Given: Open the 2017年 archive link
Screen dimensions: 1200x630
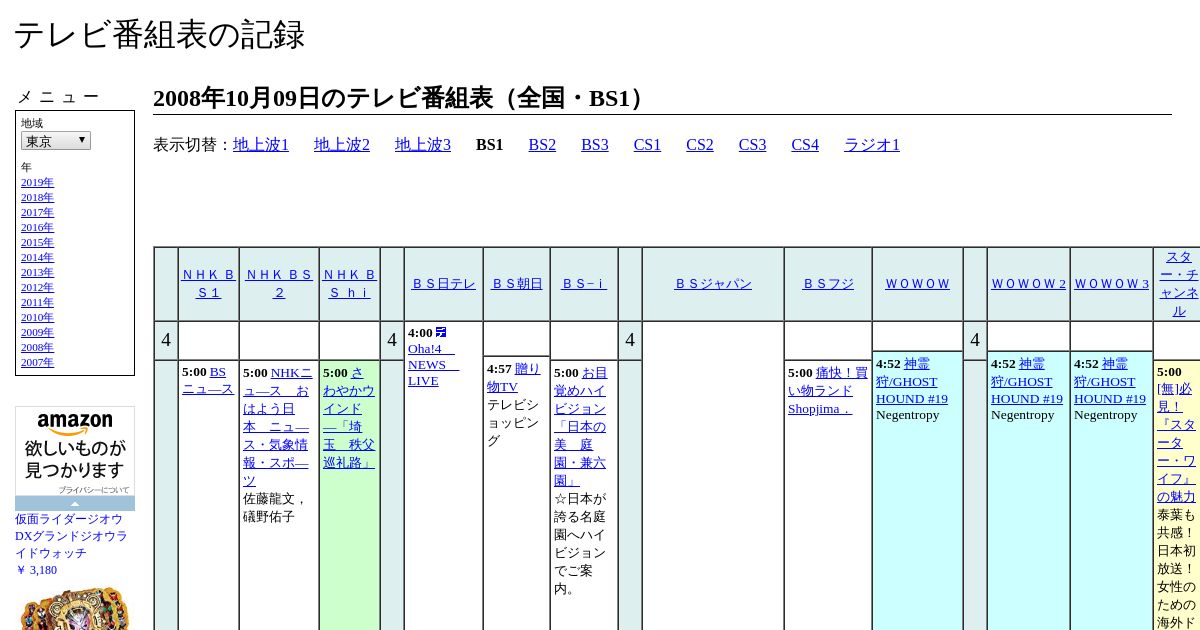Looking at the screenshot, I should click(x=37, y=212).
